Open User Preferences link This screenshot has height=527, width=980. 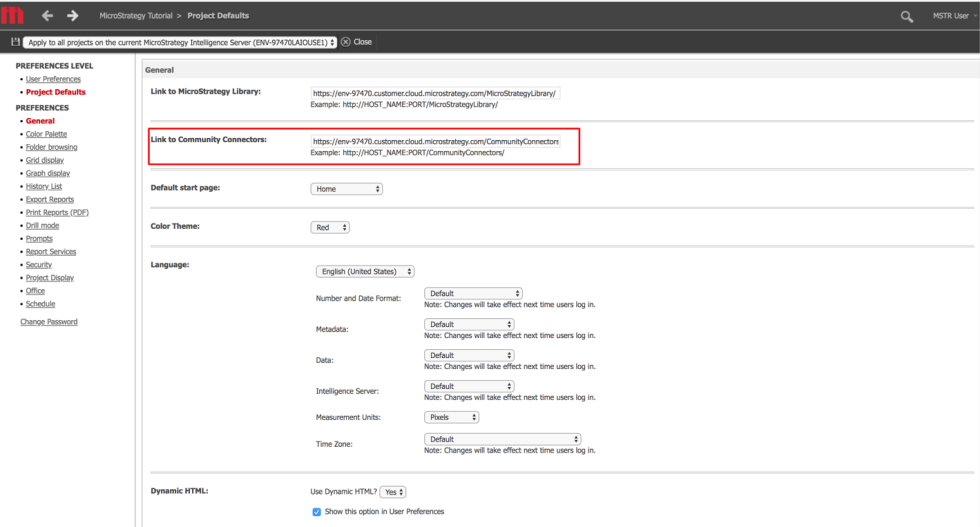(x=53, y=79)
